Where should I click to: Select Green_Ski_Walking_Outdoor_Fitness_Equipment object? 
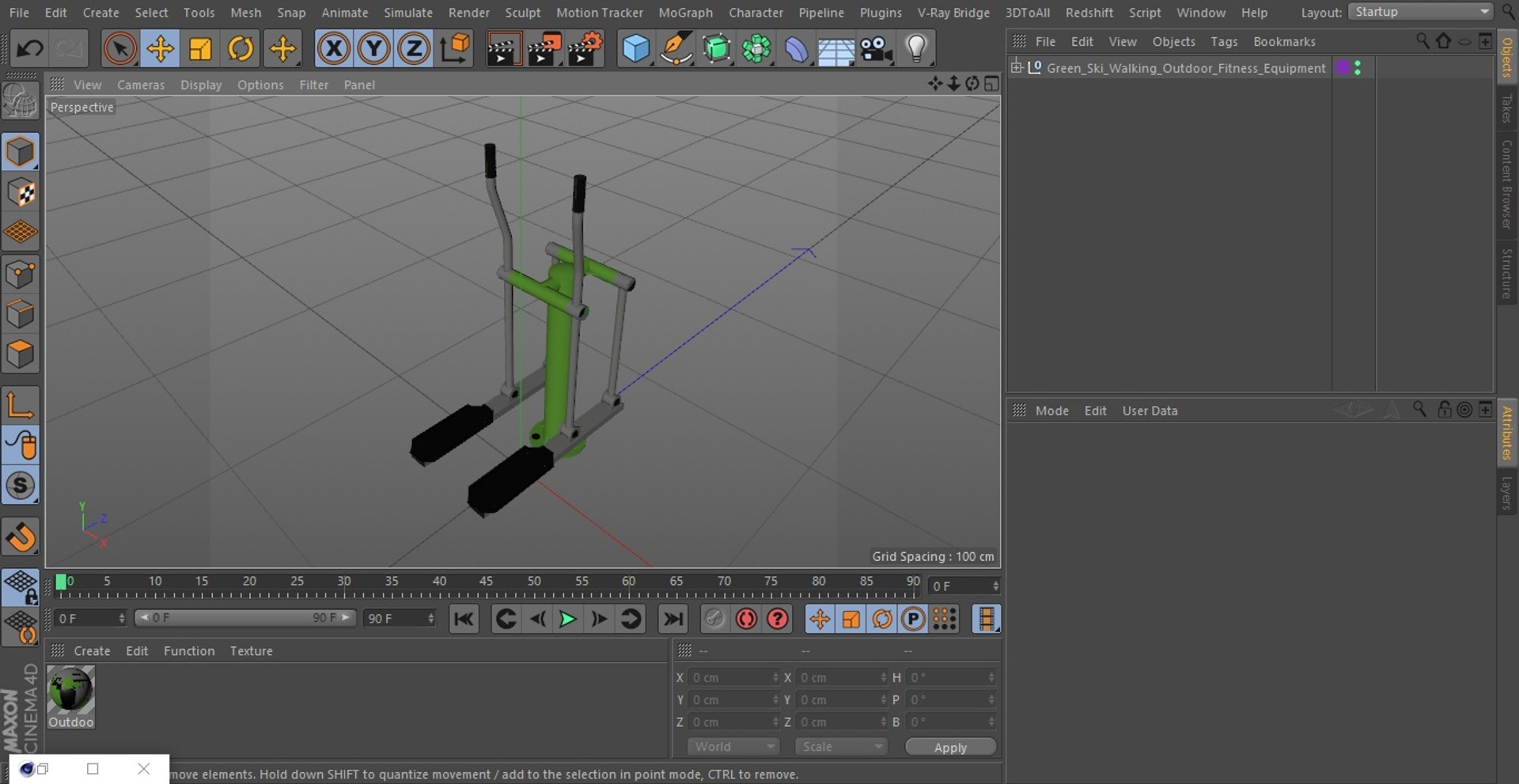tap(1186, 68)
